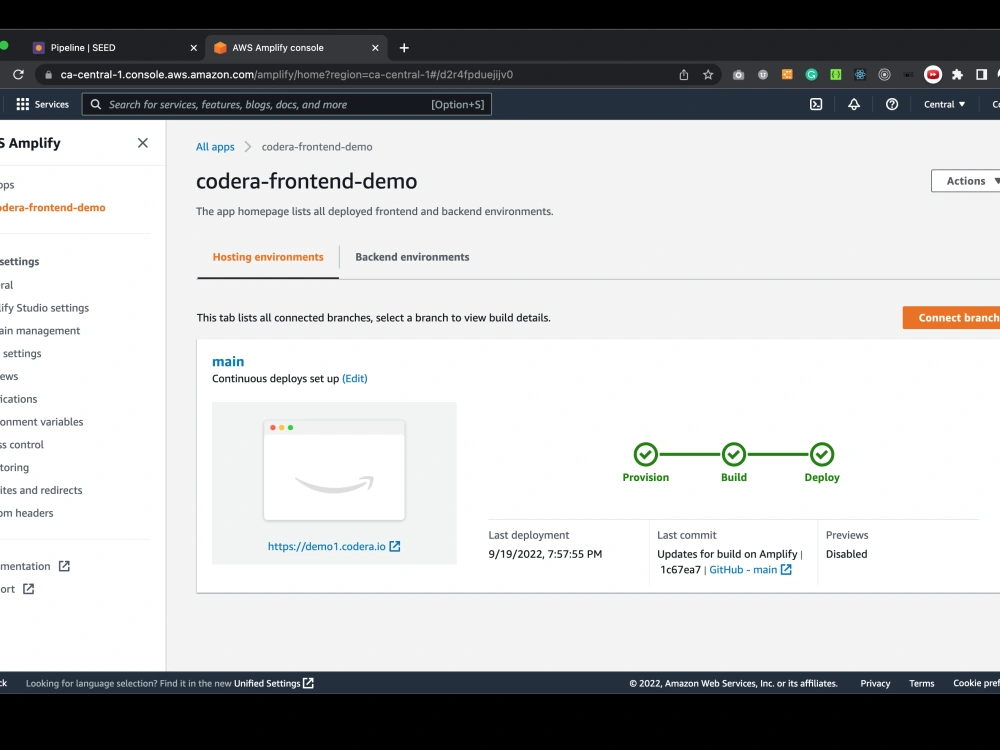1000x750 pixels.
Task: Click the (Edit) continuous deploys link
Action: (x=355, y=378)
